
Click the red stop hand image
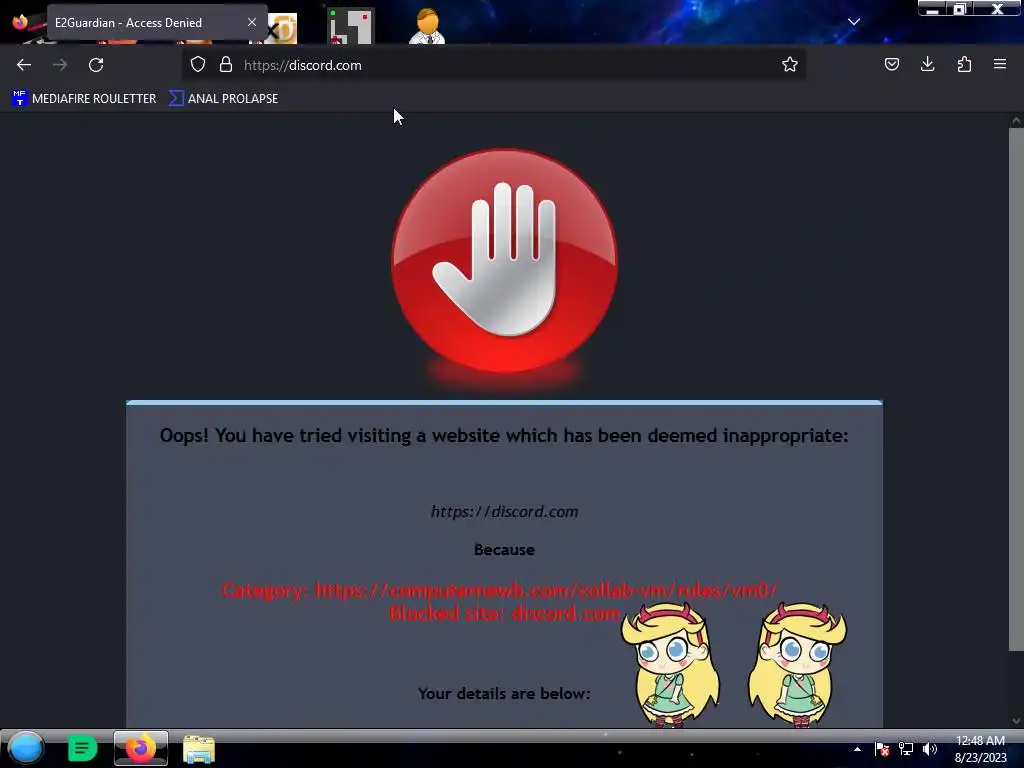click(504, 261)
